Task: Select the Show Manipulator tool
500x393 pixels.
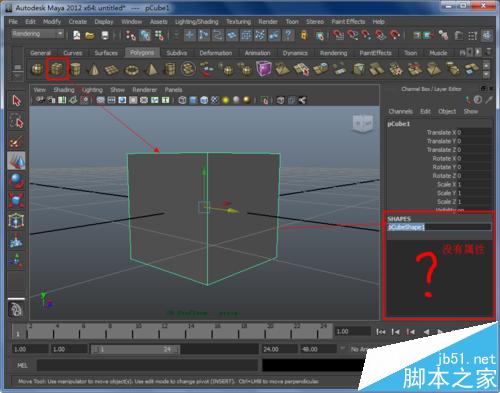Action: tap(16, 261)
